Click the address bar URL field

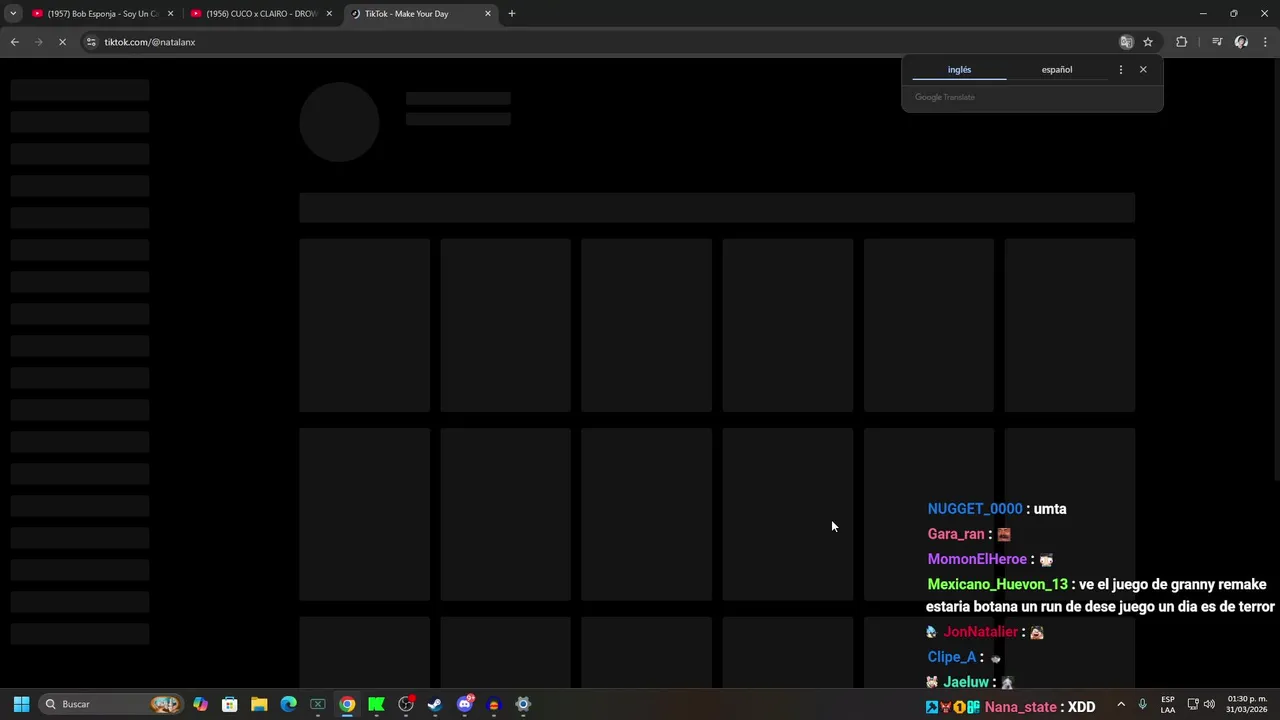tap(600, 42)
